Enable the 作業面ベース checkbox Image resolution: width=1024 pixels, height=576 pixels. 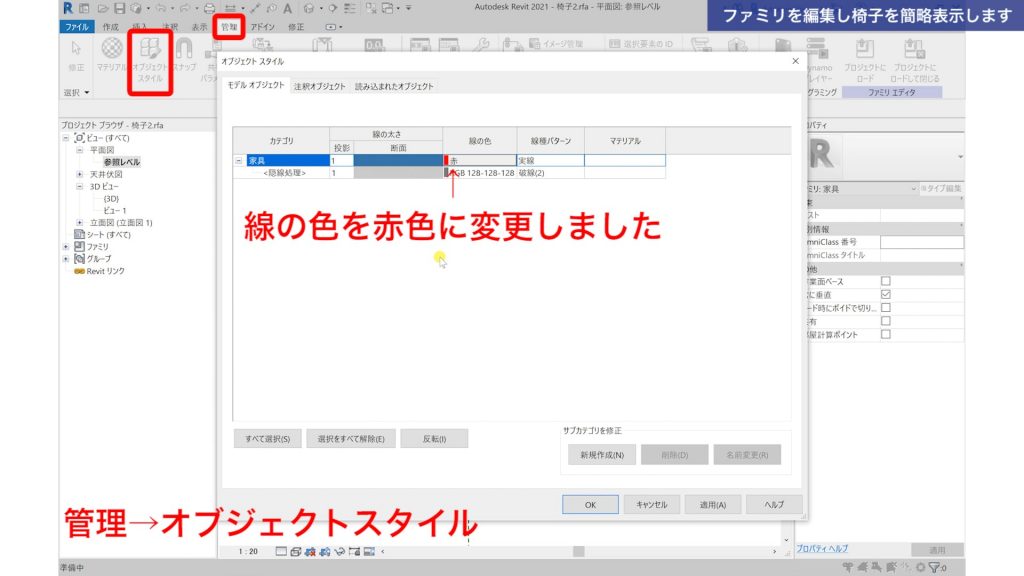(x=885, y=282)
